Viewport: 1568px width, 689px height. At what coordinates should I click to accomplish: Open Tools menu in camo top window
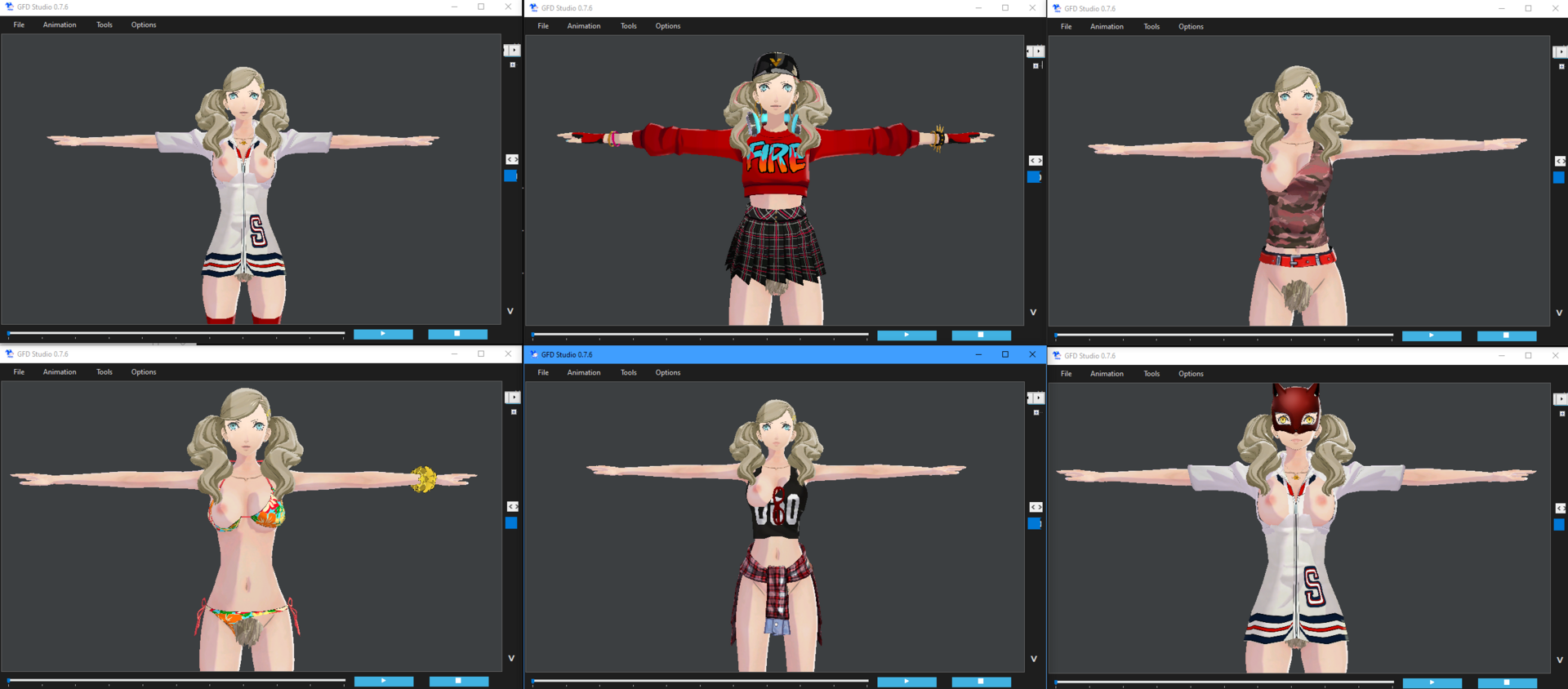point(1151,27)
